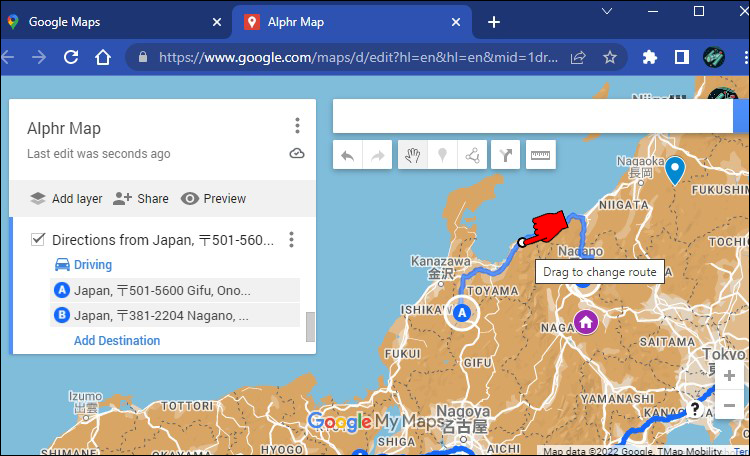Click Add layer button
750x456 pixels.
(66, 198)
